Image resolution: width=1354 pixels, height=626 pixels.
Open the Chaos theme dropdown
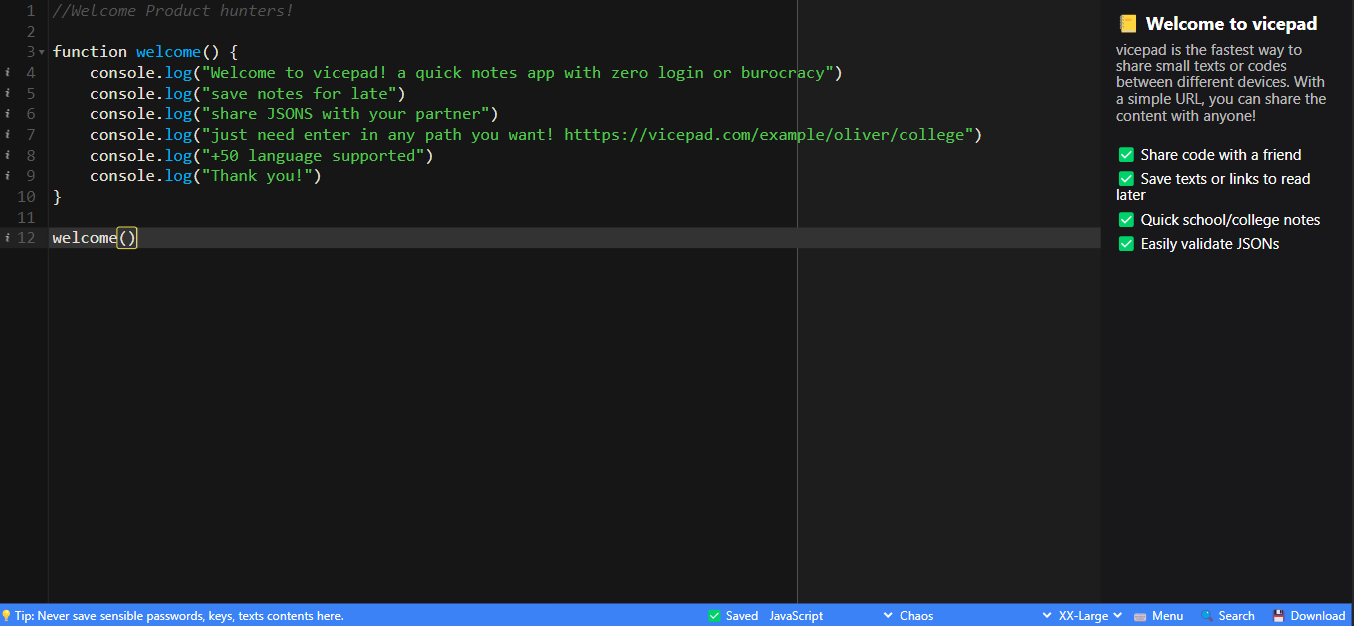click(x=976, y=616)
